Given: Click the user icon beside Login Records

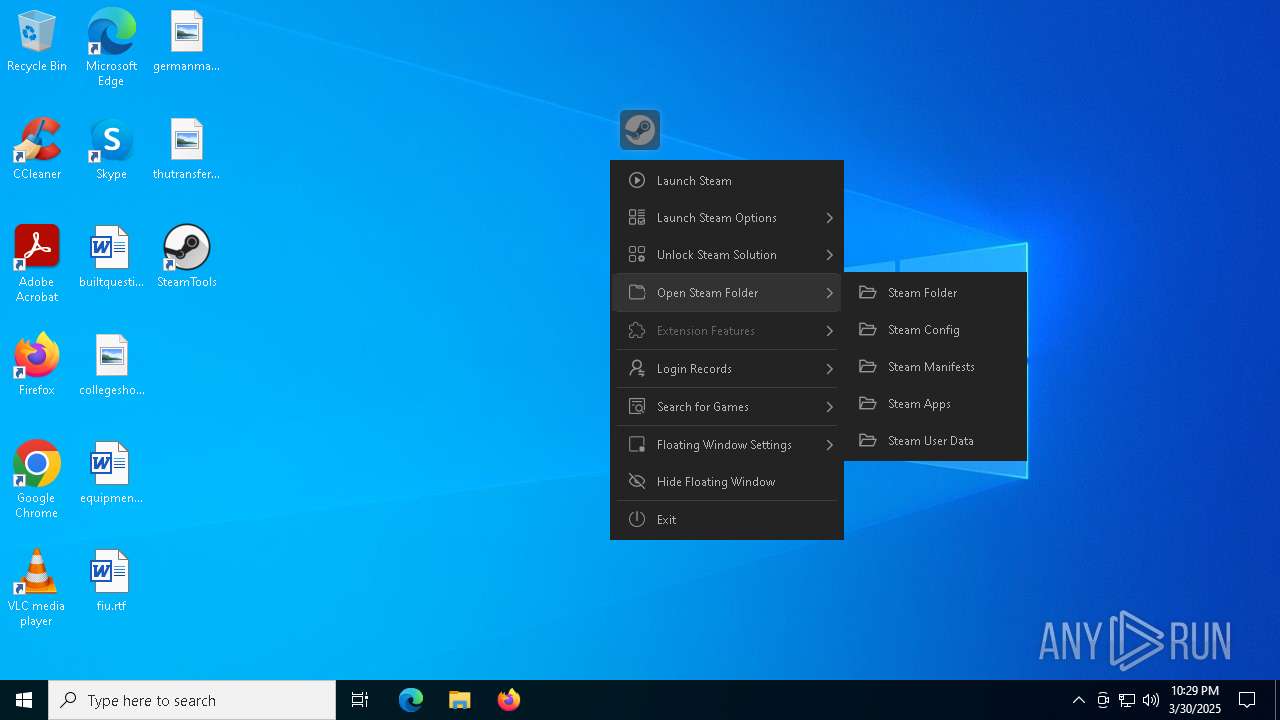Looking at the screenshot, I should pos(636,369).
